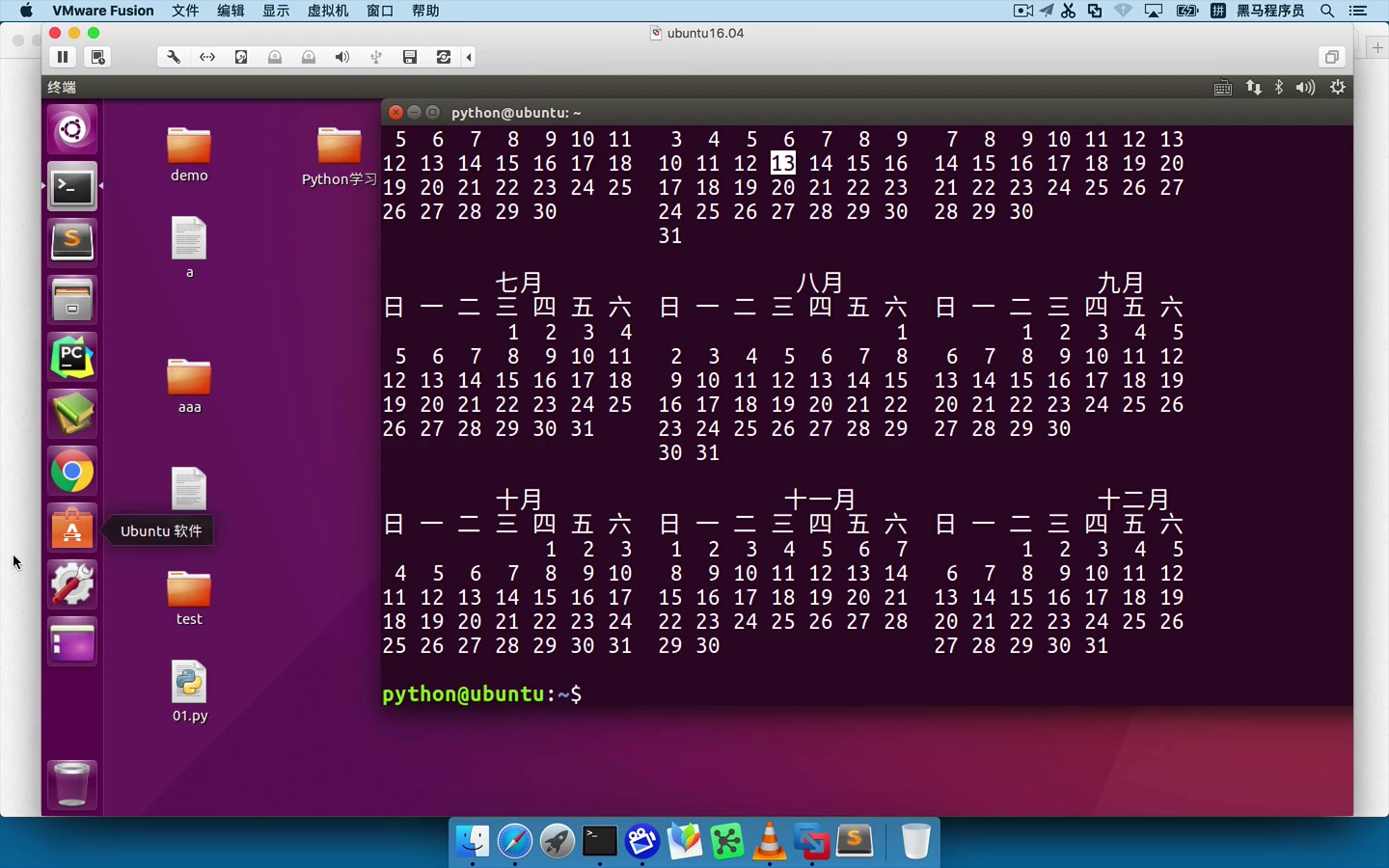This screenshot has width=1389, height=868.
Task: Open virtual machine settings wrench icon
Action: click(x=174, y=57)
